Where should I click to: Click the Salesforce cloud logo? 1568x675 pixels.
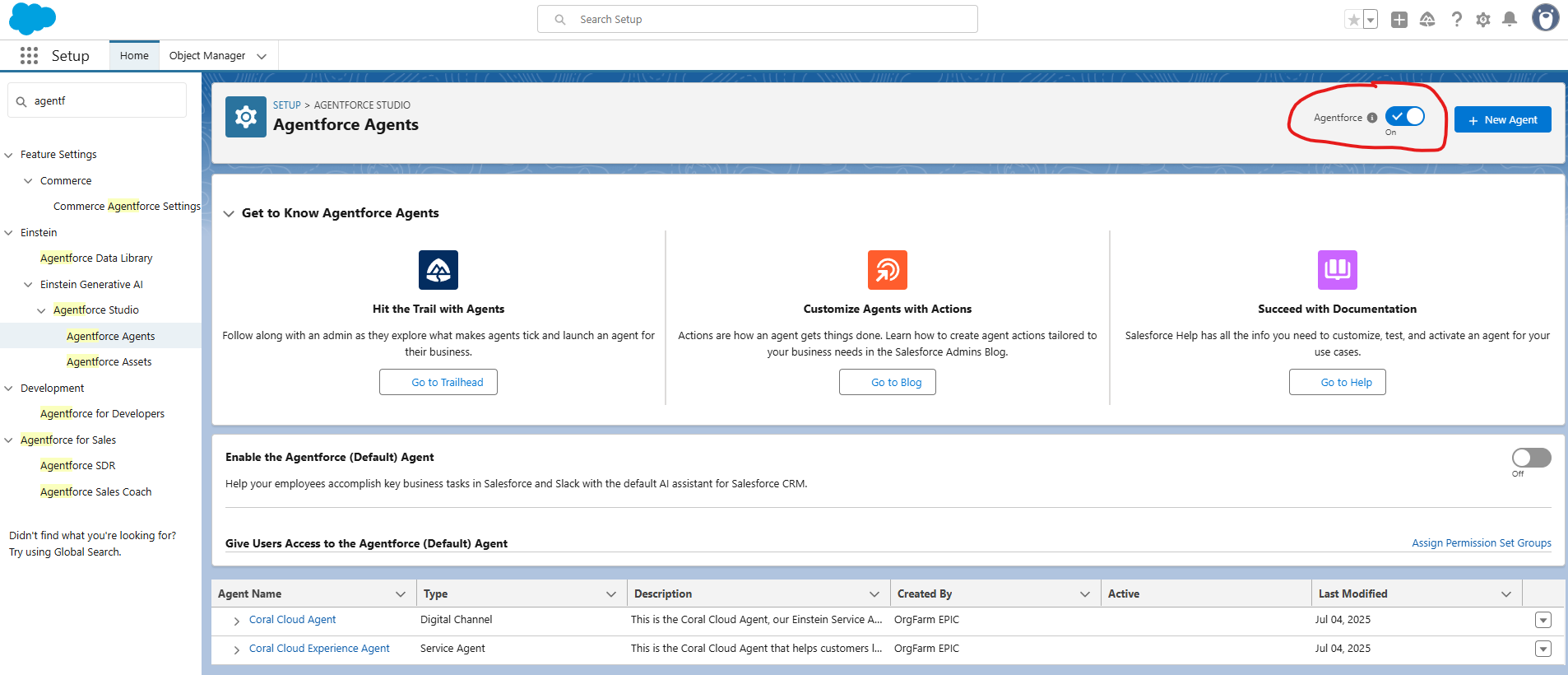(32, 18)
